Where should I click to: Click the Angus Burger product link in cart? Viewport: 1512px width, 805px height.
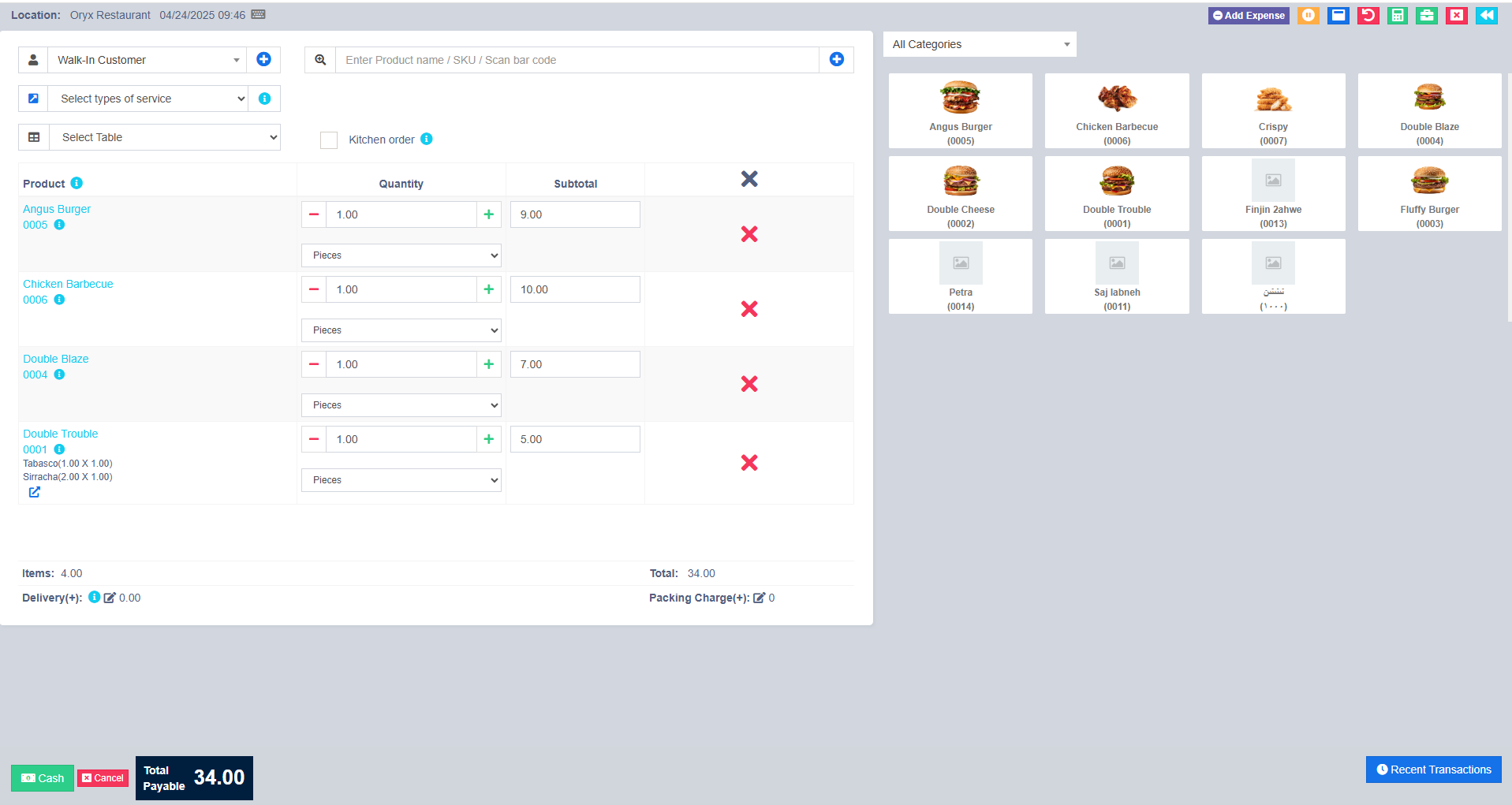tap(57, 209)
